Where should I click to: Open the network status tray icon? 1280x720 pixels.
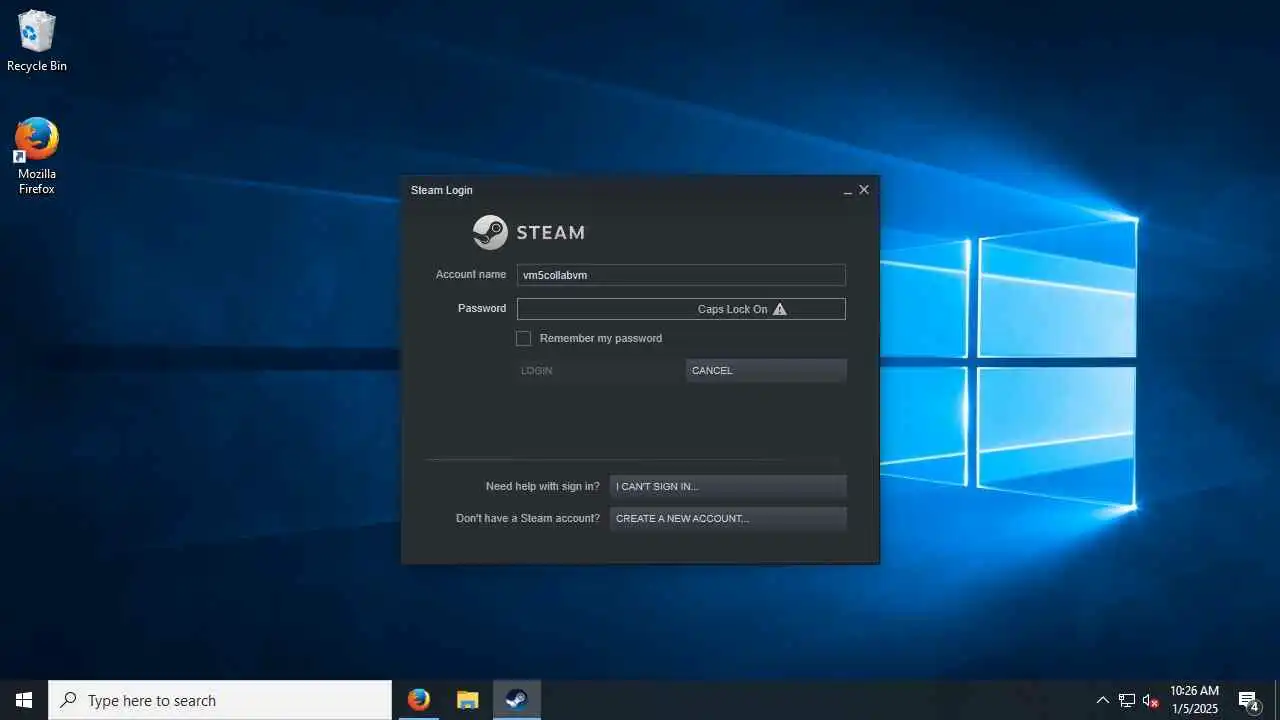point(1127,700)
